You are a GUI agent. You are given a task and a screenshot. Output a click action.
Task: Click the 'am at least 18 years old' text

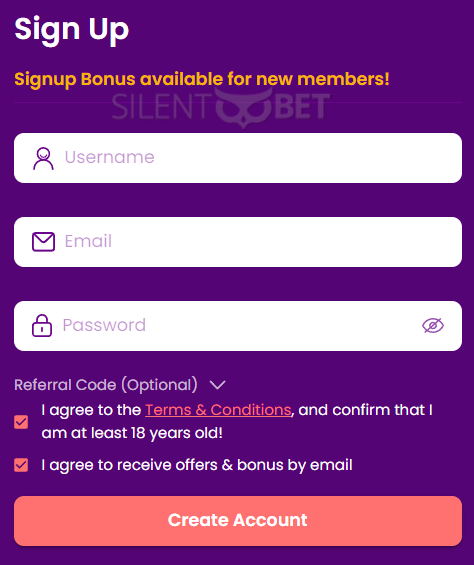132,433
